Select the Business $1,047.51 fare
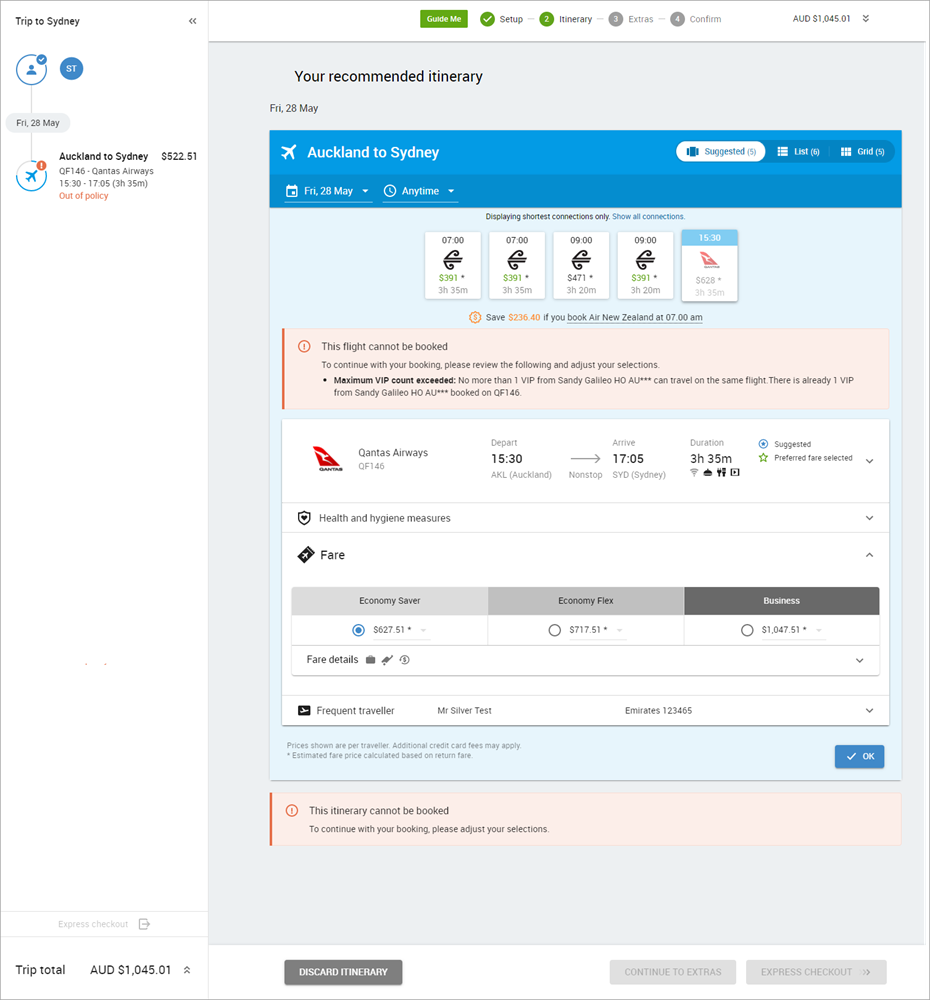This screenshot has height=1000, width=930. pyautogui.click(x=747, y=630)
